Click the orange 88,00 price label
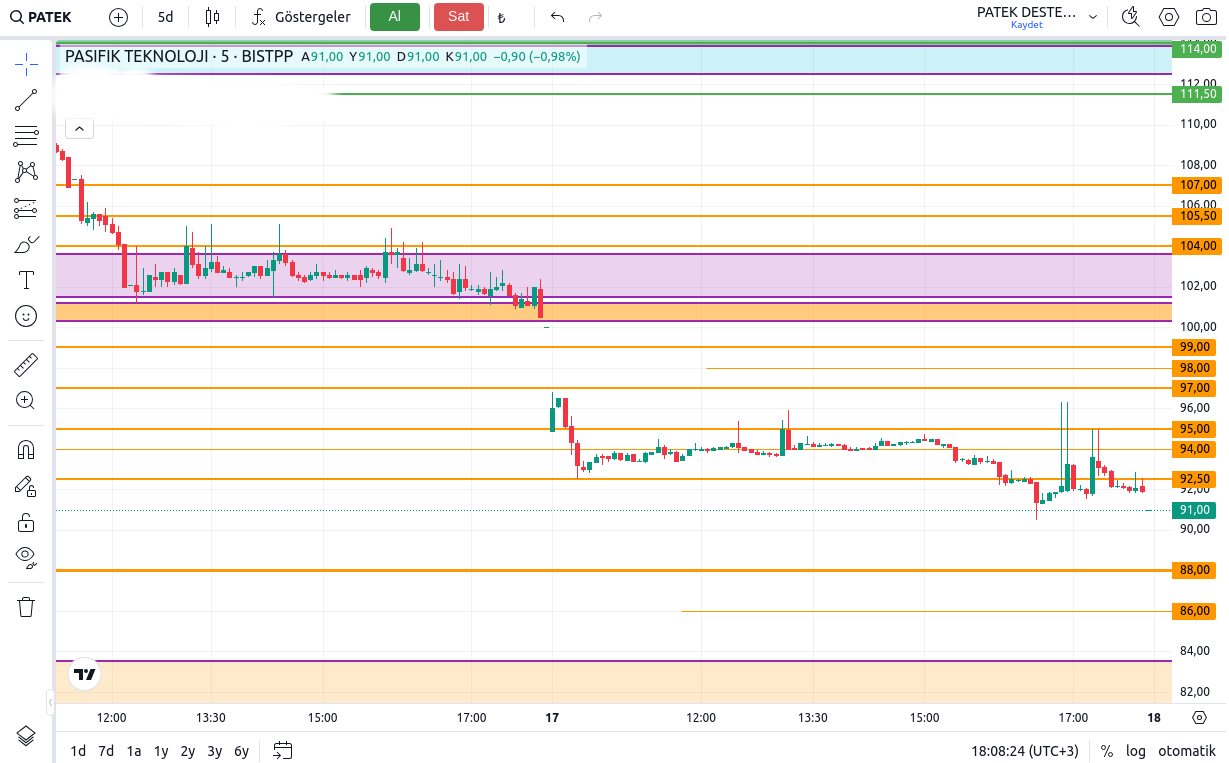Viewport: 1229px width, 763px height. pos(1196,570)
